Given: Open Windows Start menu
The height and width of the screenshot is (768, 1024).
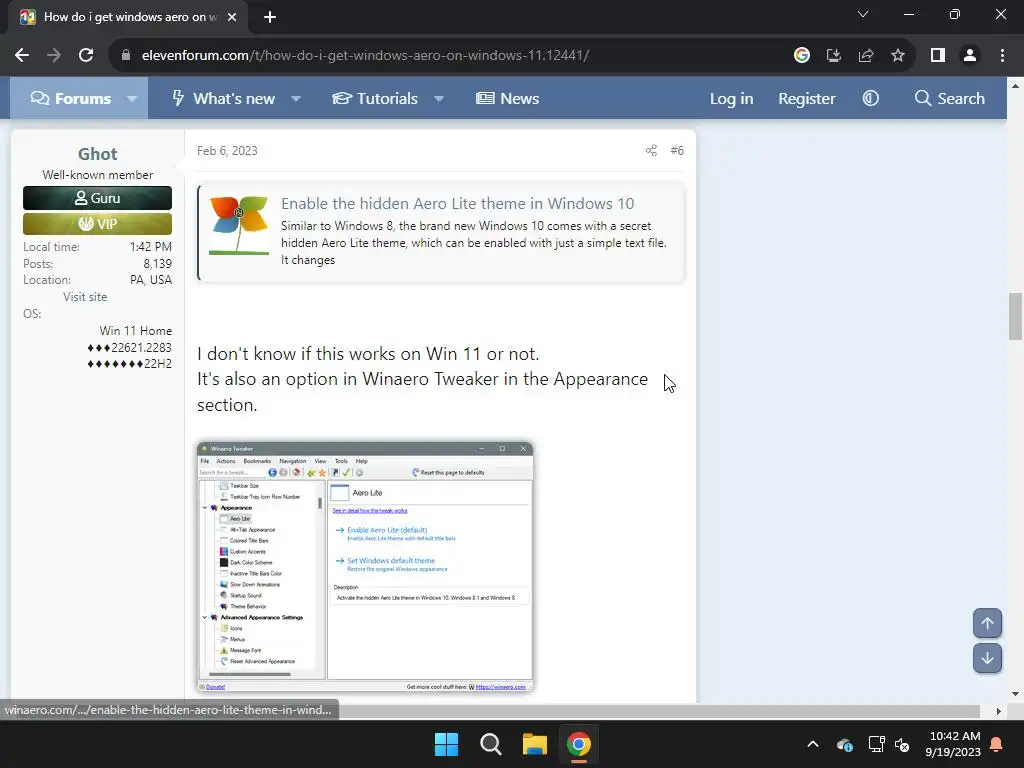Looking at the screenshot, I should (x=447, y=744).
